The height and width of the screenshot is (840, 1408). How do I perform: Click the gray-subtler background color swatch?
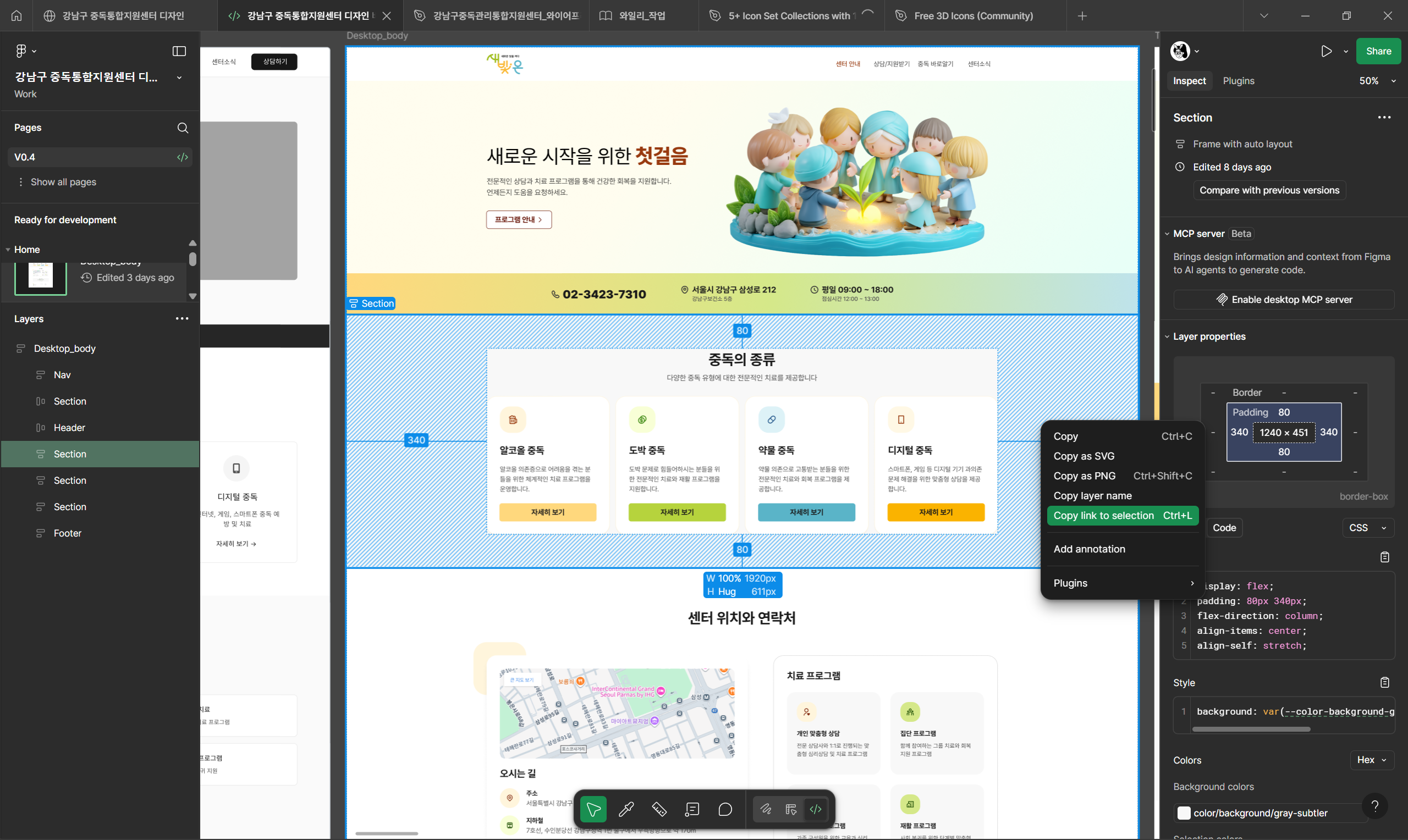[x=1184, y=813]
